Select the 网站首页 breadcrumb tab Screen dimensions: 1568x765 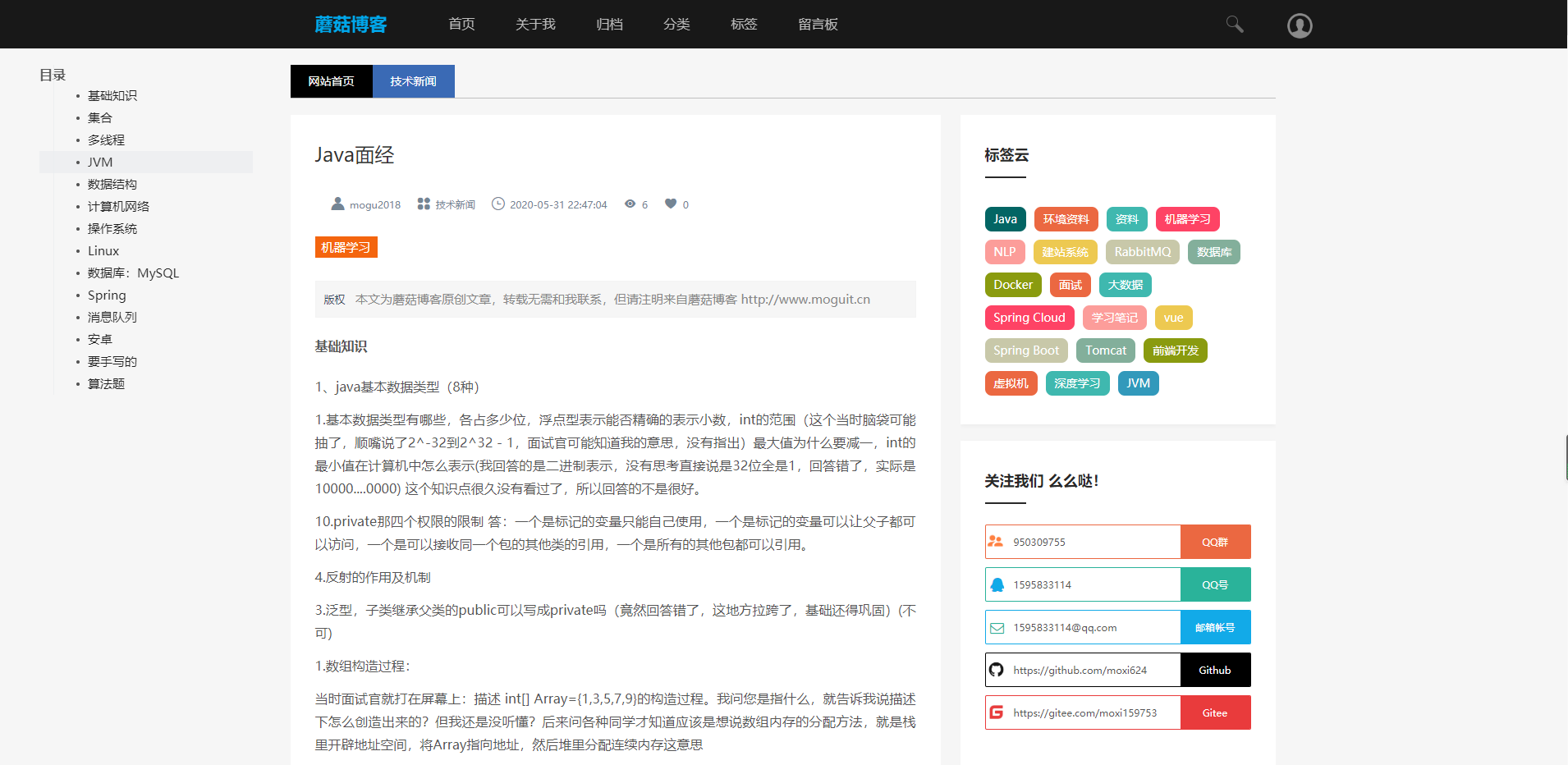[332, 81]
